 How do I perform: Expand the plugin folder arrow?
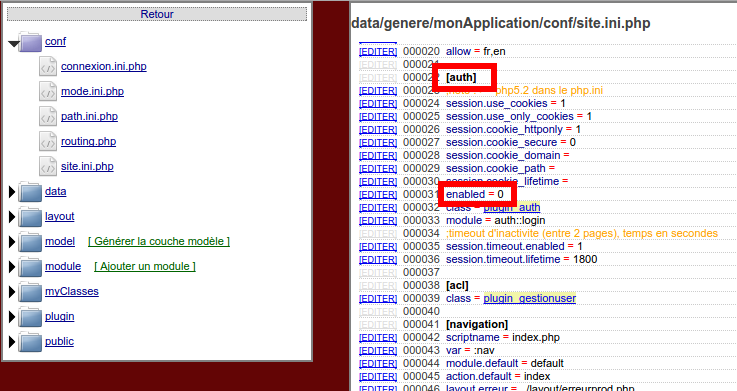[12, 317]
